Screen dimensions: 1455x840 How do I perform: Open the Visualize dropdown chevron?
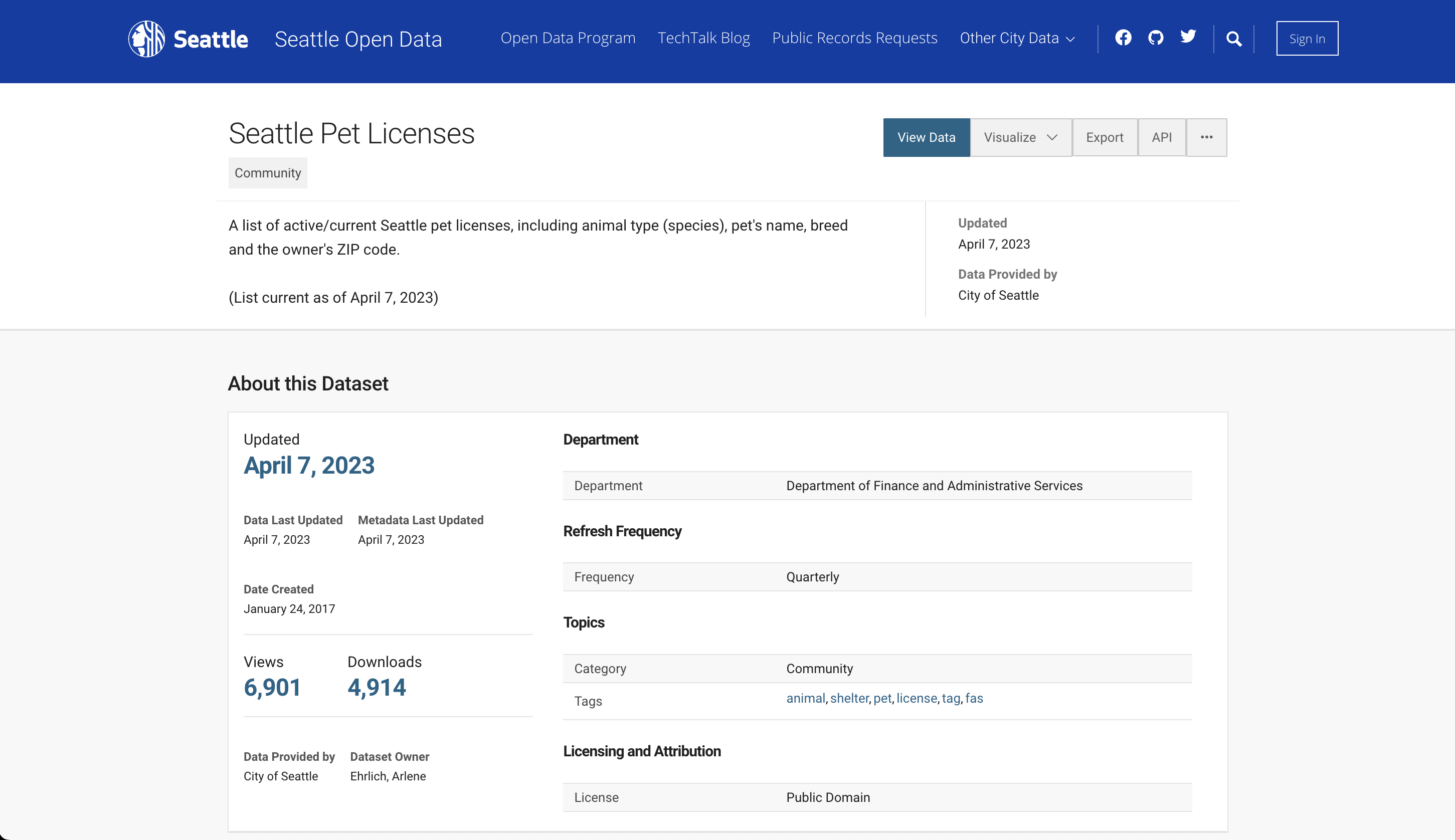click(x=1050, y=137)
